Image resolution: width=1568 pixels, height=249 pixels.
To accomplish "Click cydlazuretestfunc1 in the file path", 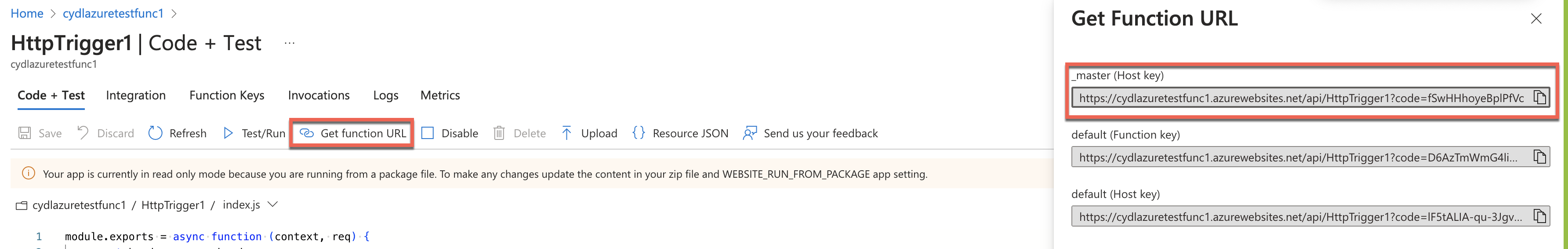I will (x=79, y=205).
